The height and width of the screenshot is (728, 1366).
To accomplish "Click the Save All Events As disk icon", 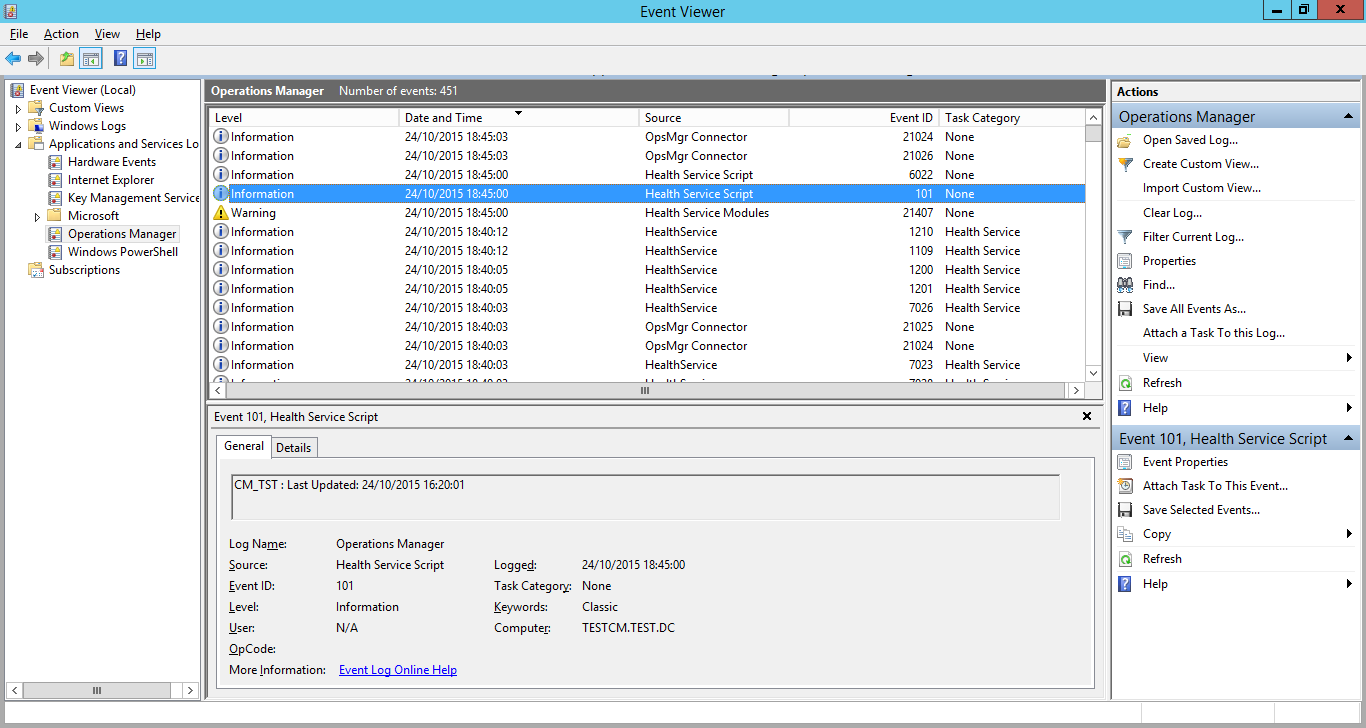I will pyautogui.click(x=1125, y=309).
